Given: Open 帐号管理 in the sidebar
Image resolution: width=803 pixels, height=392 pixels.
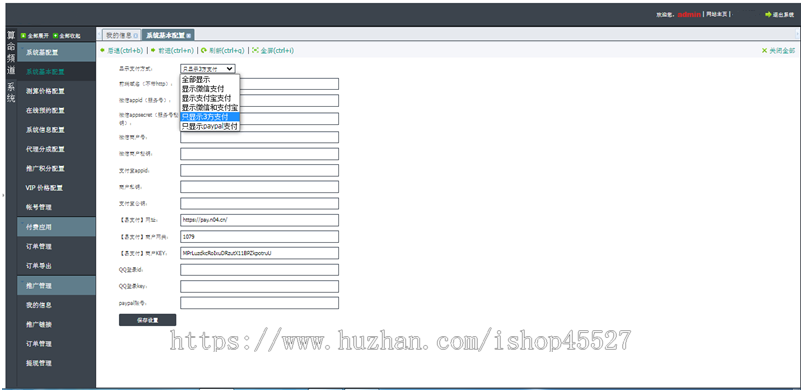Looking at the screenshot, I should click(56, 207).
